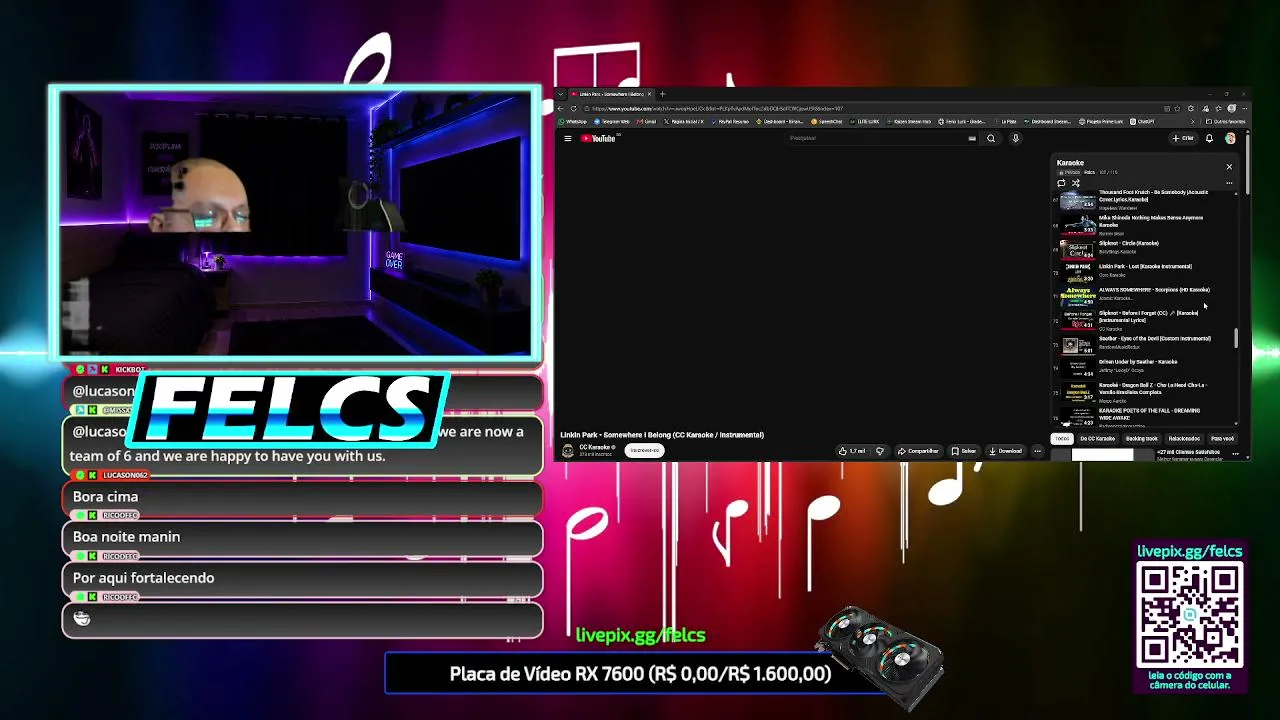The height and width of the screenshot is (720, 1280).
Task: Close the Karaoke playlist panel
Action: 1229,166
